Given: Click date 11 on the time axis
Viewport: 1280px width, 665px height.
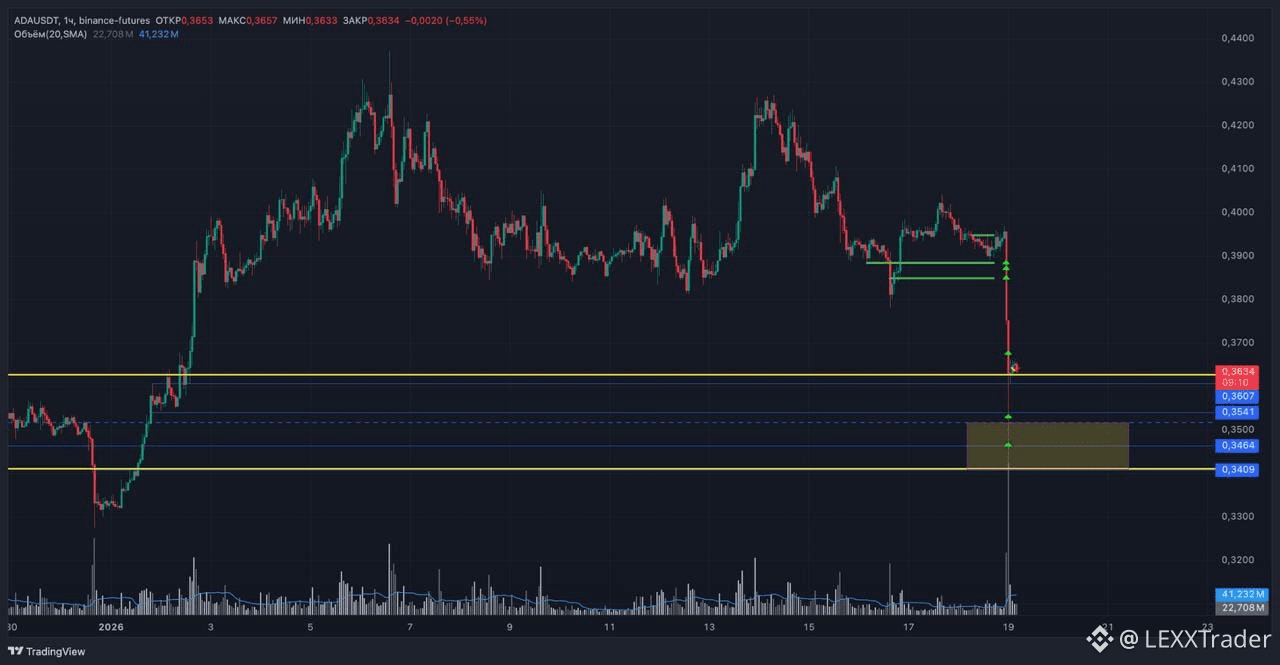Looking at the screenshot, I should point(609,628).
